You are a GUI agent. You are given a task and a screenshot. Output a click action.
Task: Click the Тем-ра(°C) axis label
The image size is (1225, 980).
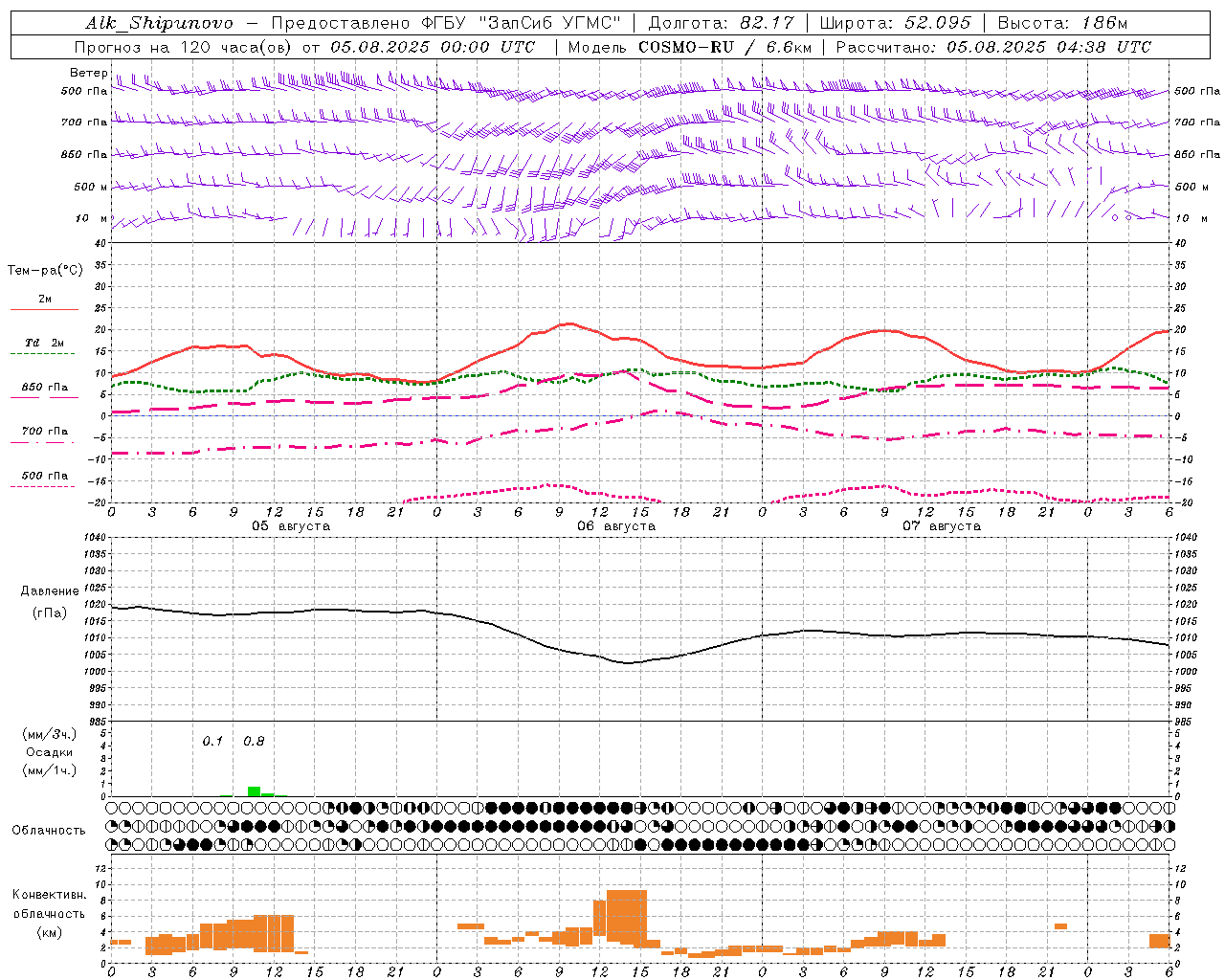point(45,271)
